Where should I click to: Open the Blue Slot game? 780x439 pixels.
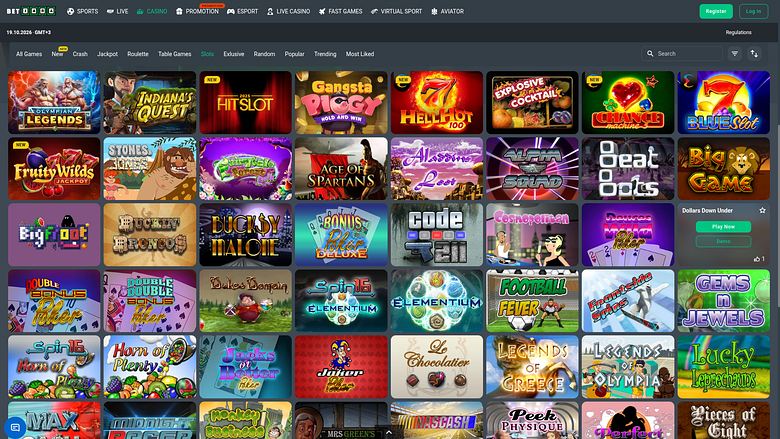click(723, 102)
